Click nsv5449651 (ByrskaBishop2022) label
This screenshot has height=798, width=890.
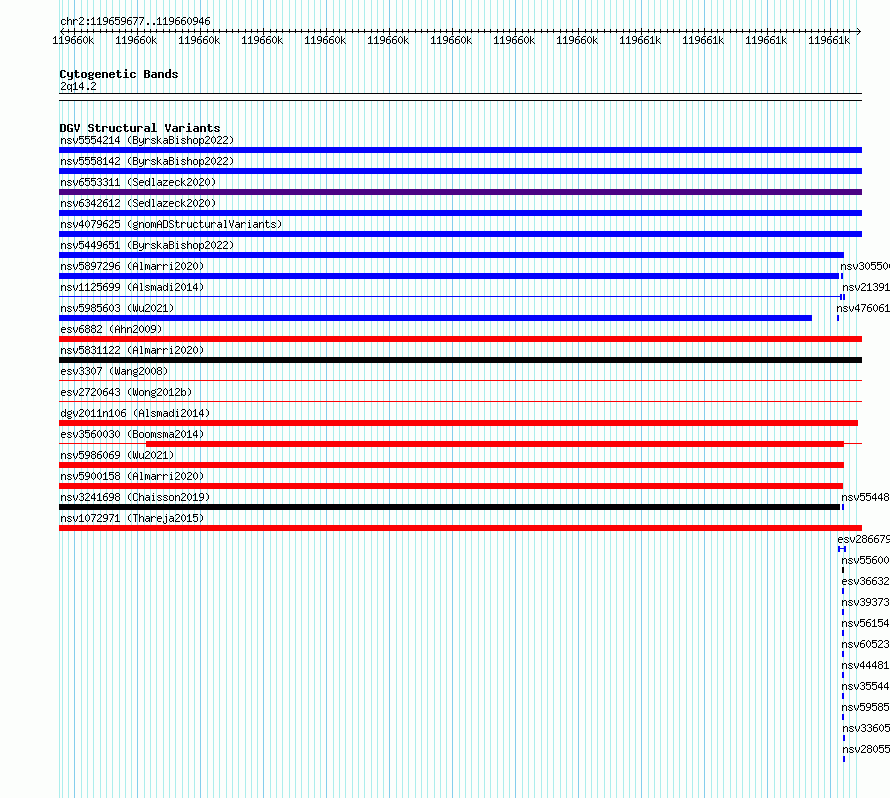point(147,245)
